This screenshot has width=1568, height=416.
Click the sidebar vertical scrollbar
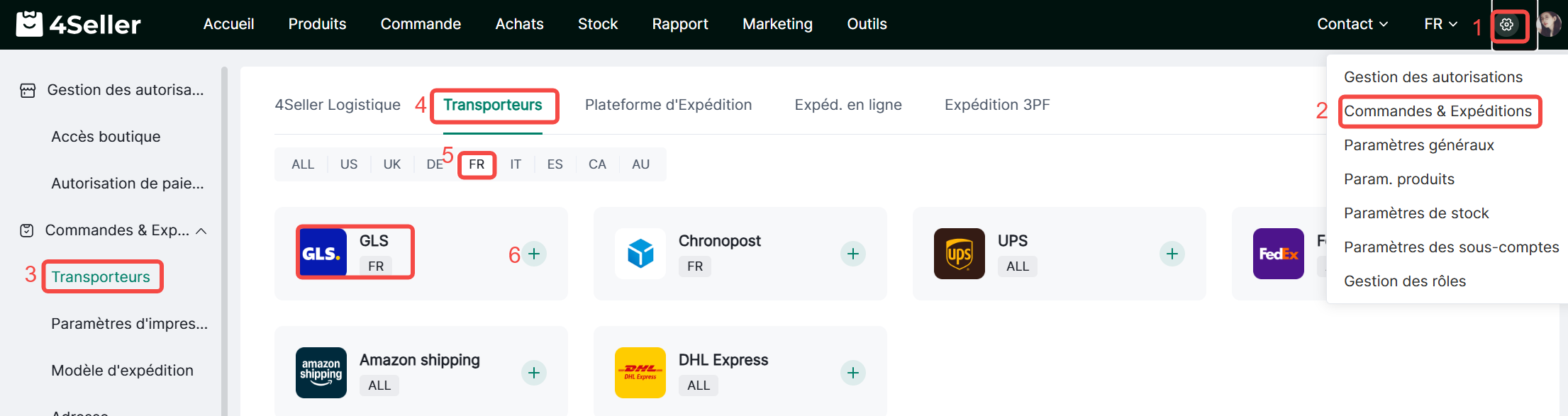(224, 241)
